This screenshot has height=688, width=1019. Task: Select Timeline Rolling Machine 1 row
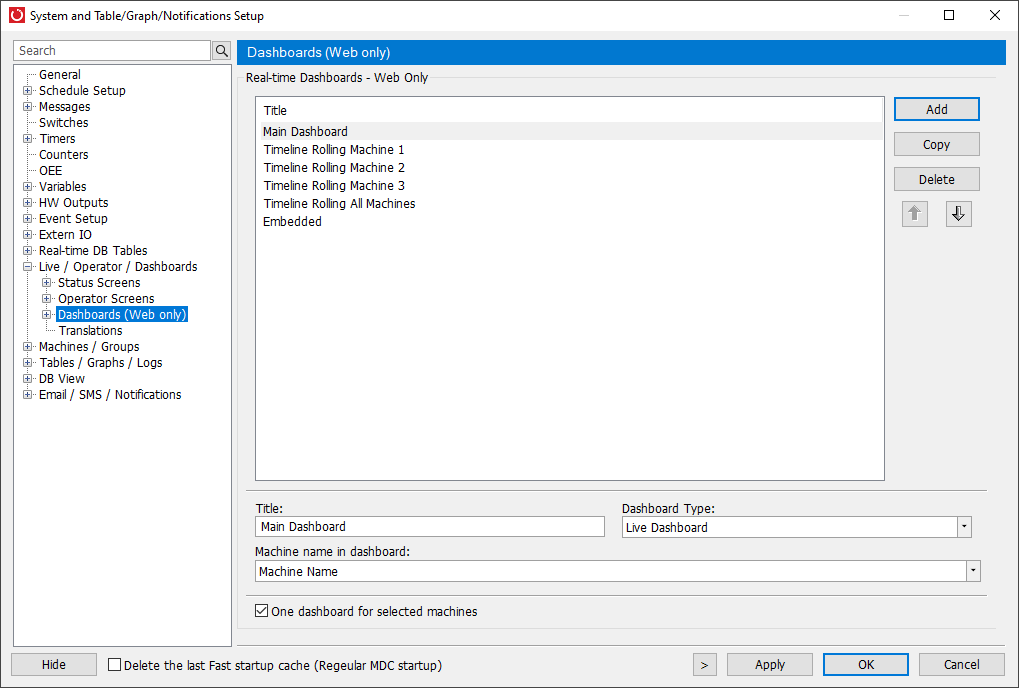tap(571, 149)
